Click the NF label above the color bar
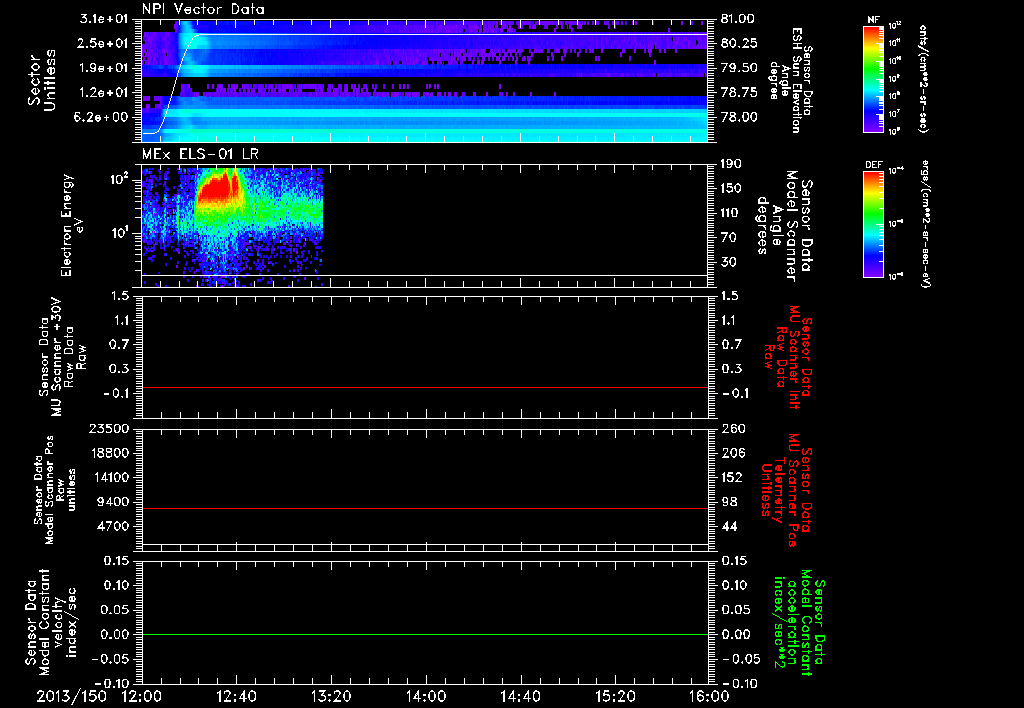This screenshot has width=1024, height=708. click(873, 20)
